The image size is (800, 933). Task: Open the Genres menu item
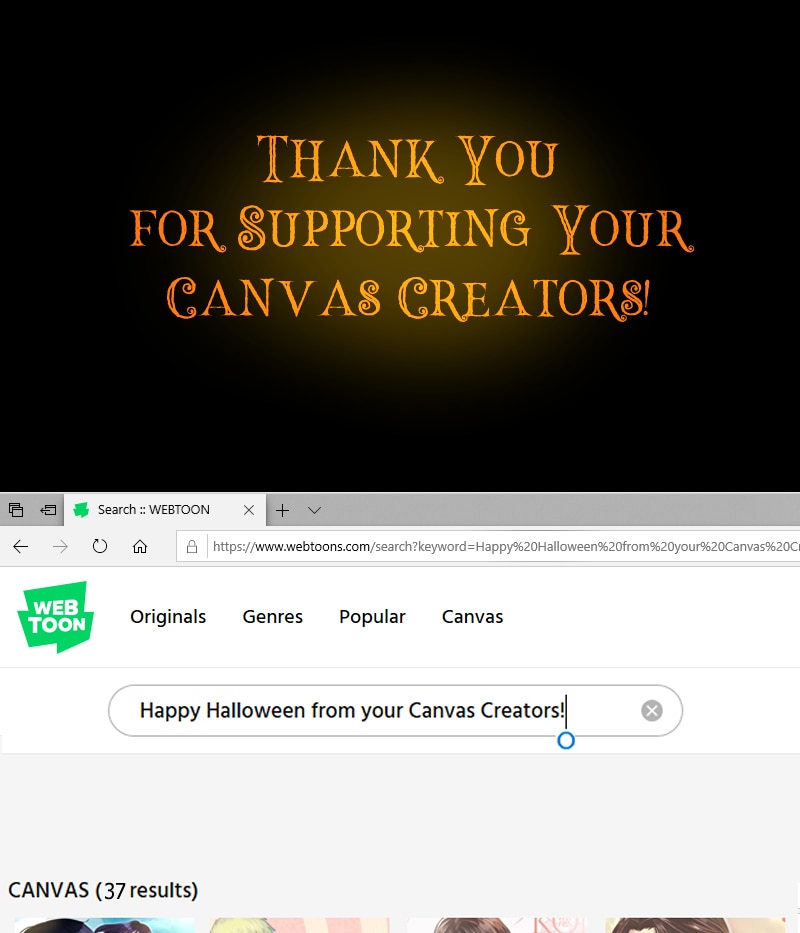[x=272, y=617]
